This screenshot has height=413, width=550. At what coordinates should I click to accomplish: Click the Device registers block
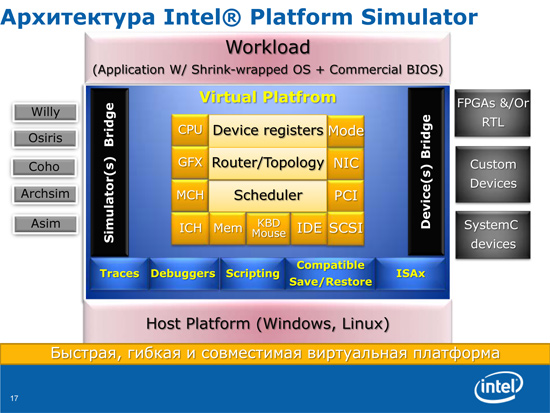[x=268, y=131]
